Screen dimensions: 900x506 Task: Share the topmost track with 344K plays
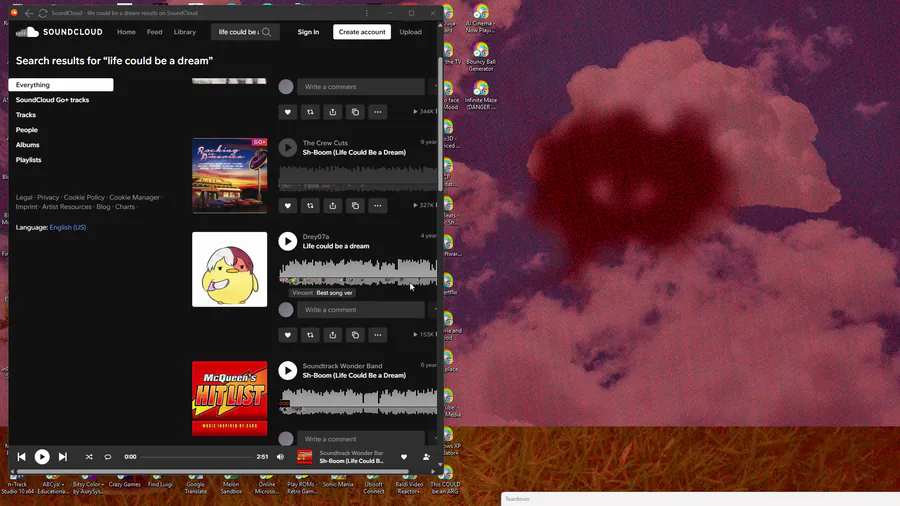click(x=332, y=112)
